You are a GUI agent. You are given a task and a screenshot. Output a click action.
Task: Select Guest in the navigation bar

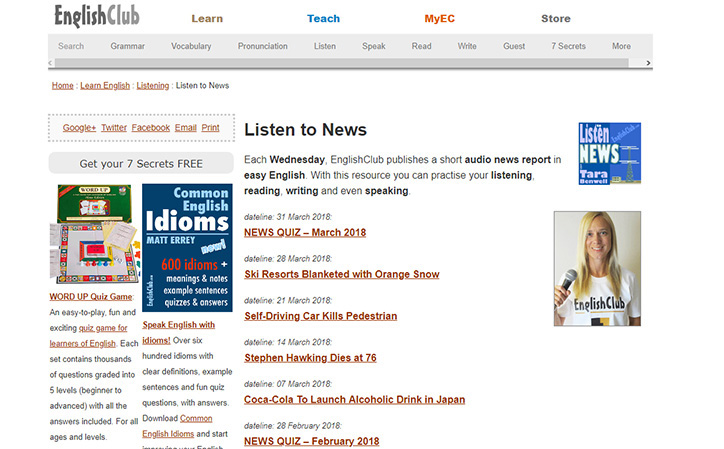[x=514, y=46]
